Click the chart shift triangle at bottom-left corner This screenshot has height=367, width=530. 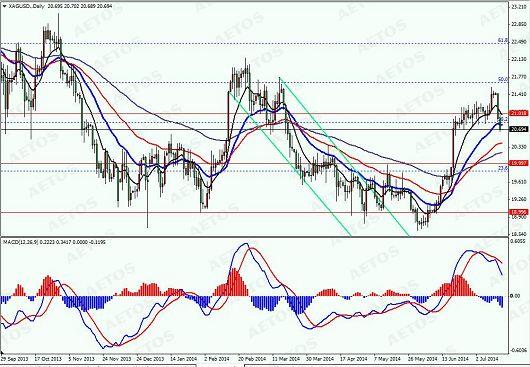(x=2, y=353)
